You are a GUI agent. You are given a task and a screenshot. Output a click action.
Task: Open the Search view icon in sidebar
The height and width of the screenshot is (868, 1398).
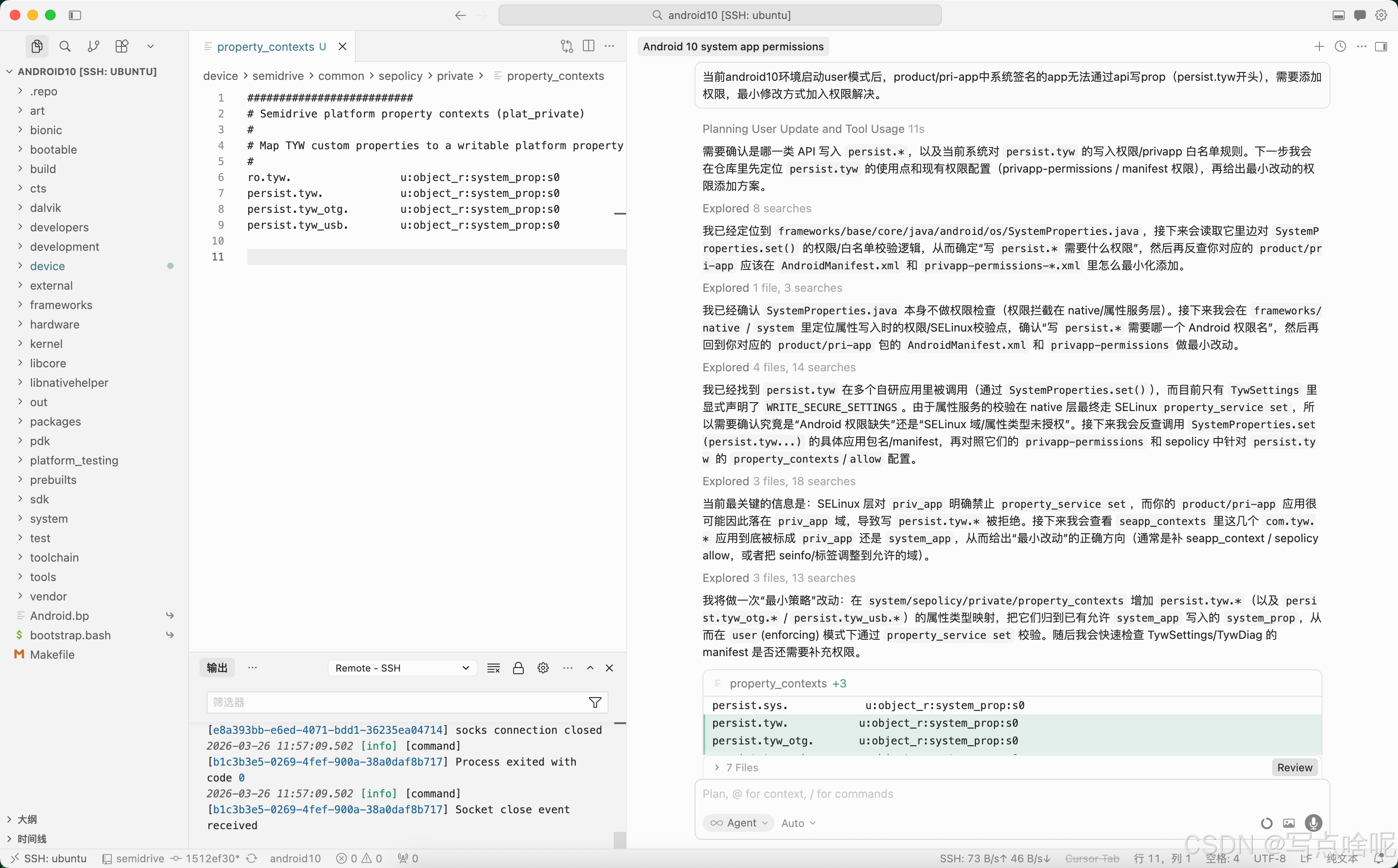(65, 46)
